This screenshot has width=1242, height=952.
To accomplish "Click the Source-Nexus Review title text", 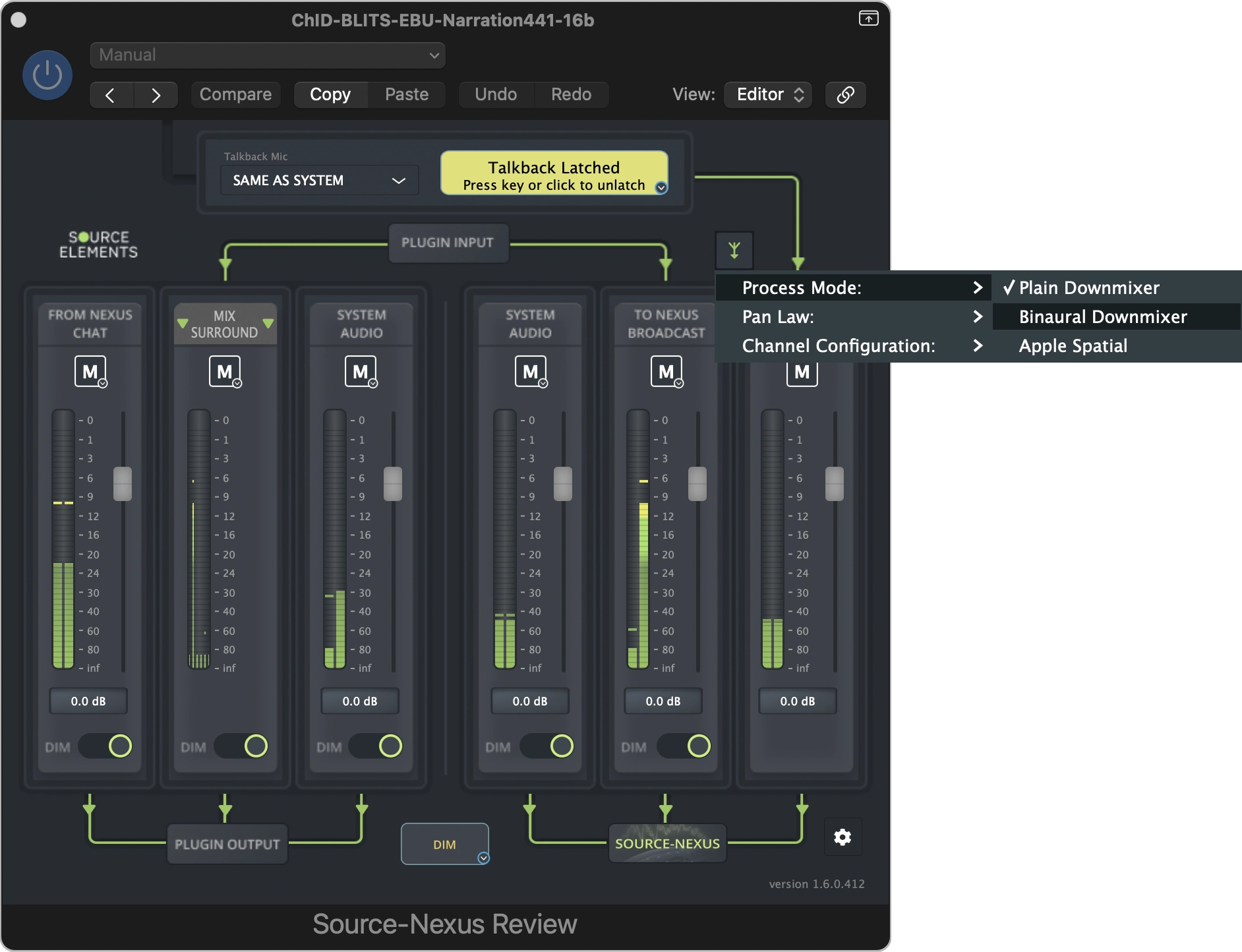I will click(x=445, y=924).
